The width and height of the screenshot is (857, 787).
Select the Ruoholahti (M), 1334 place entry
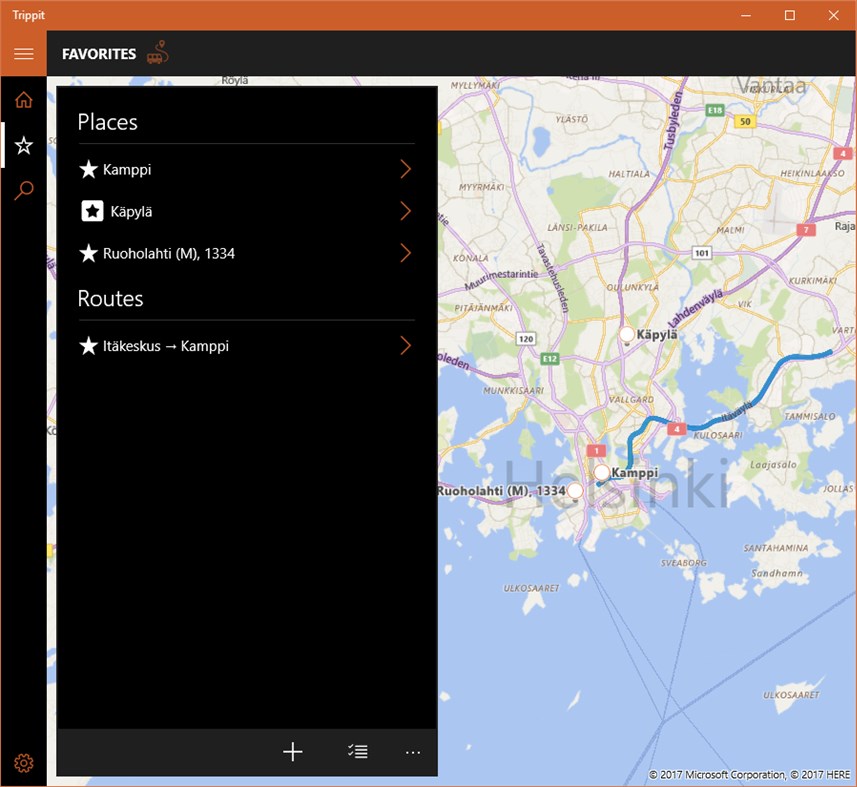(170, 253)
